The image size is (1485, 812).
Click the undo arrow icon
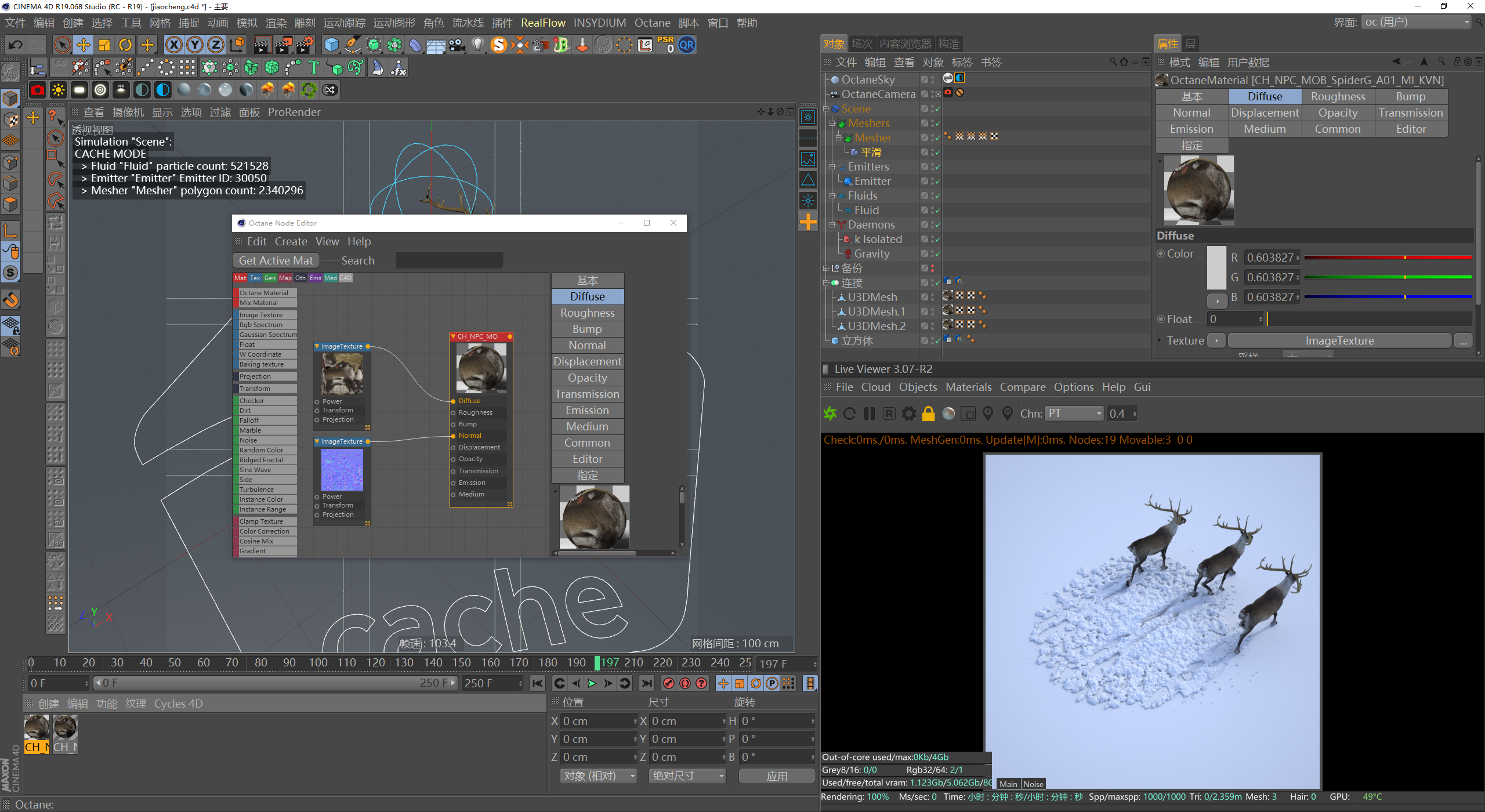pyautogui.click(x=16, y=45)
